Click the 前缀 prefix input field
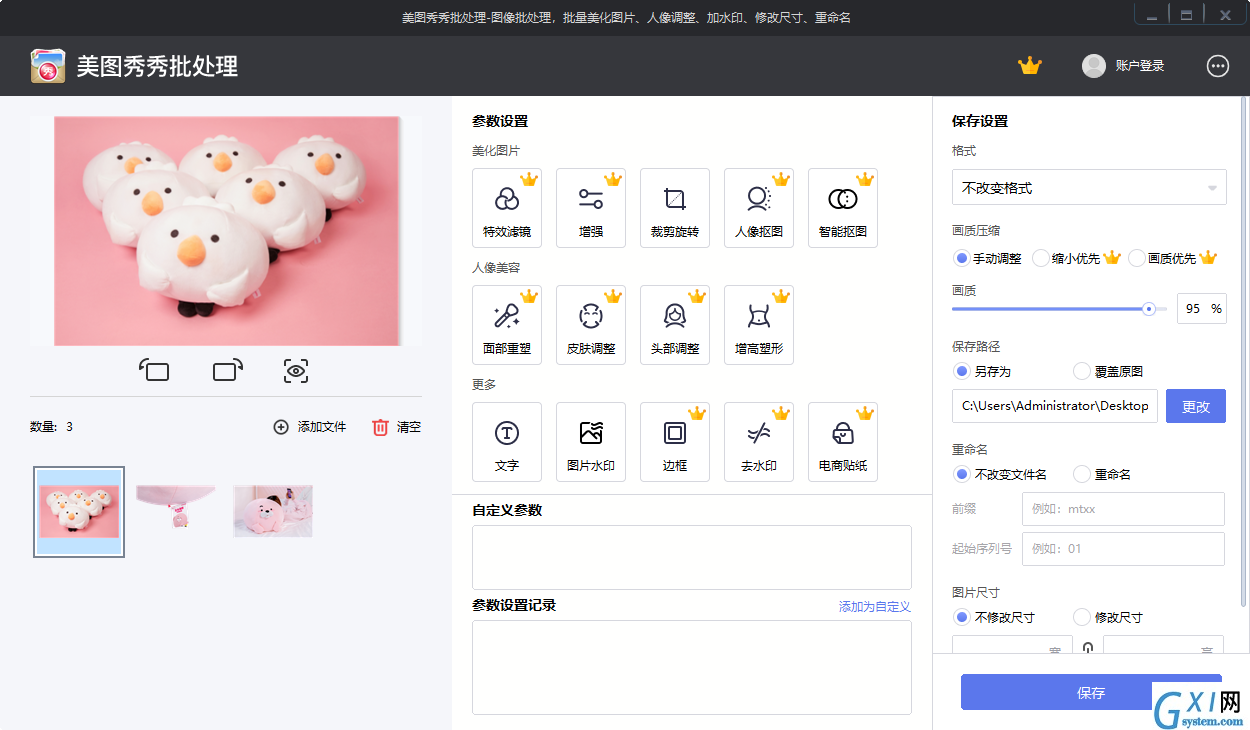This screenshot has height=730, width=1250. coord(1123,509)
